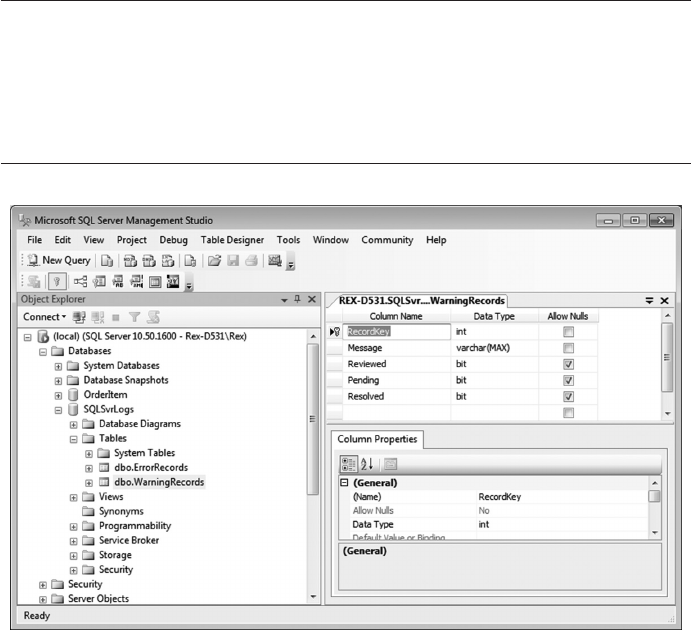This screenshot has height=630, width=691.
Task: Pin the Object Explorer panel
Action: click(297, 299)
